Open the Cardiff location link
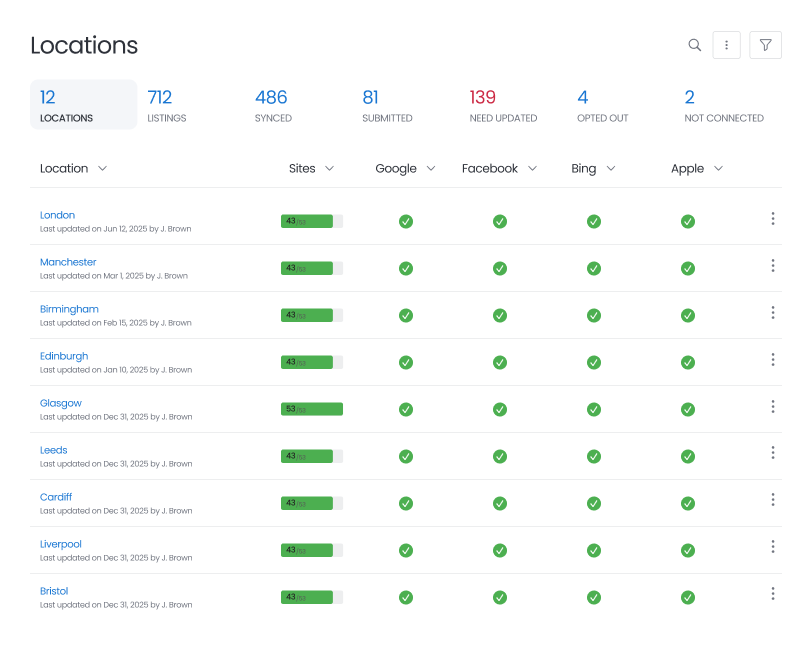This screenshot has height=653, width=812. click(56, 497)
